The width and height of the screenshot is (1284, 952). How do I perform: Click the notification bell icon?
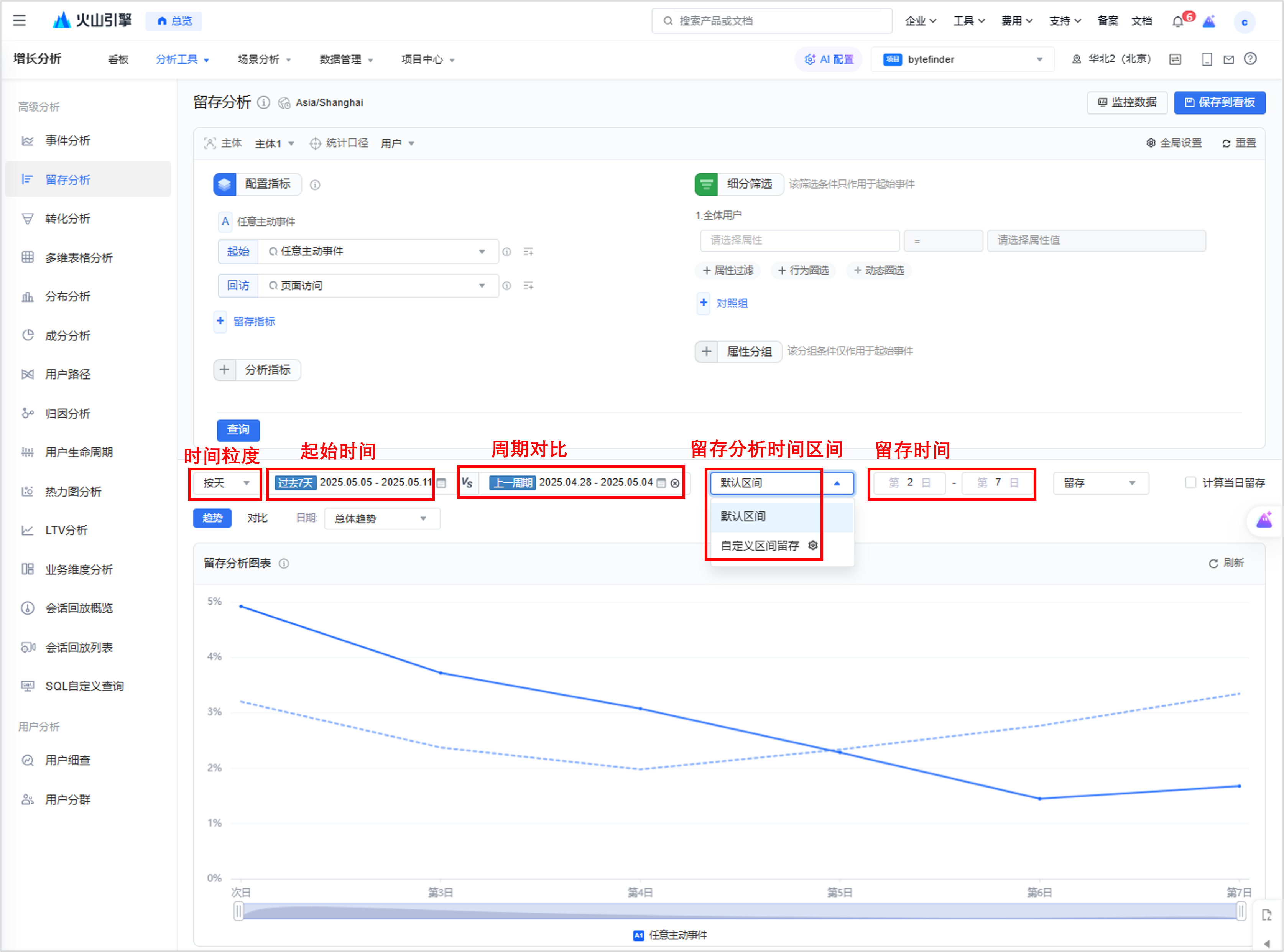coord(1177,22)
